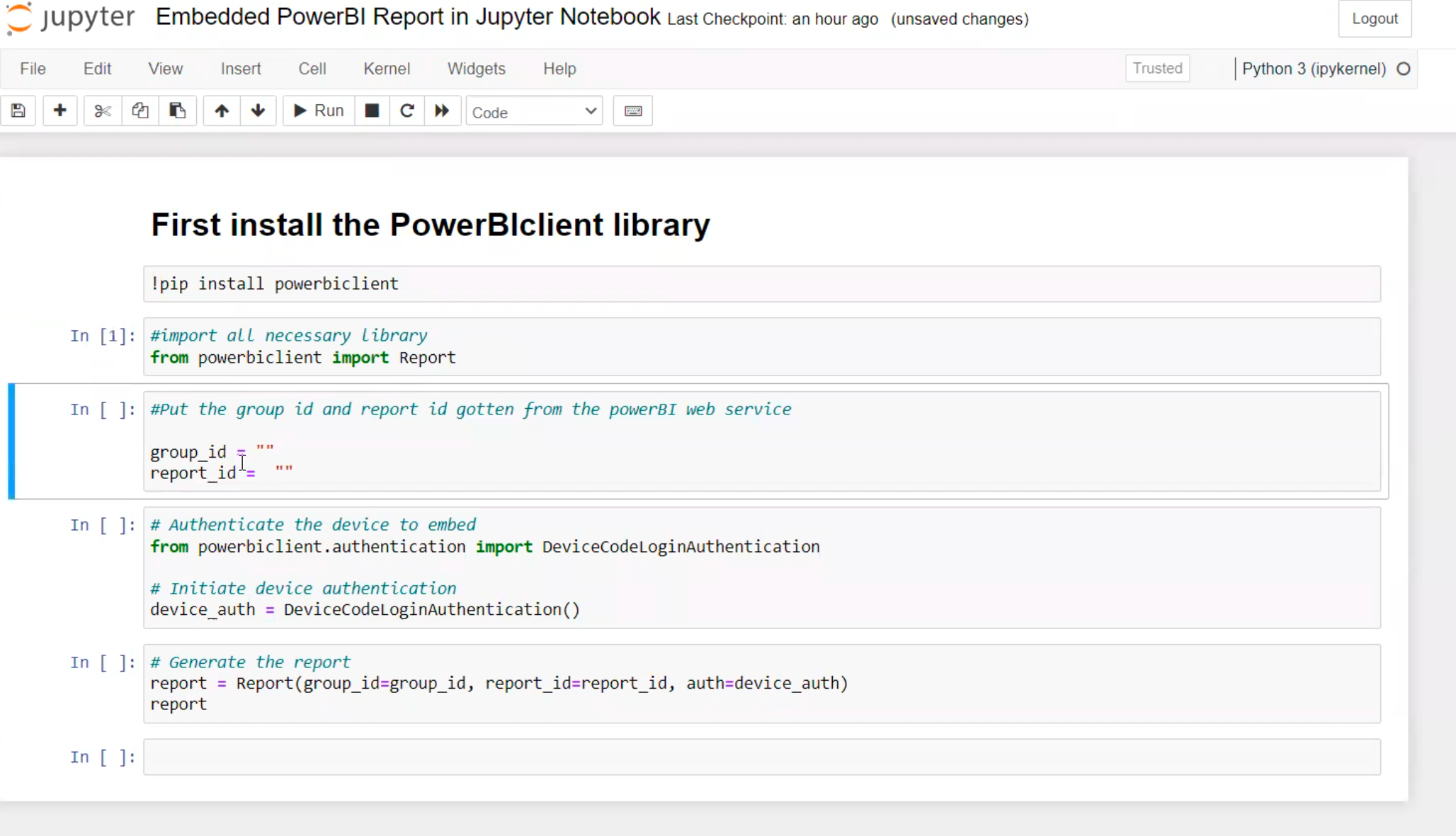Viewport: 1456px width, 836px height.
Task: Restart the kernel with circular arrow
Action: point(407,111)
